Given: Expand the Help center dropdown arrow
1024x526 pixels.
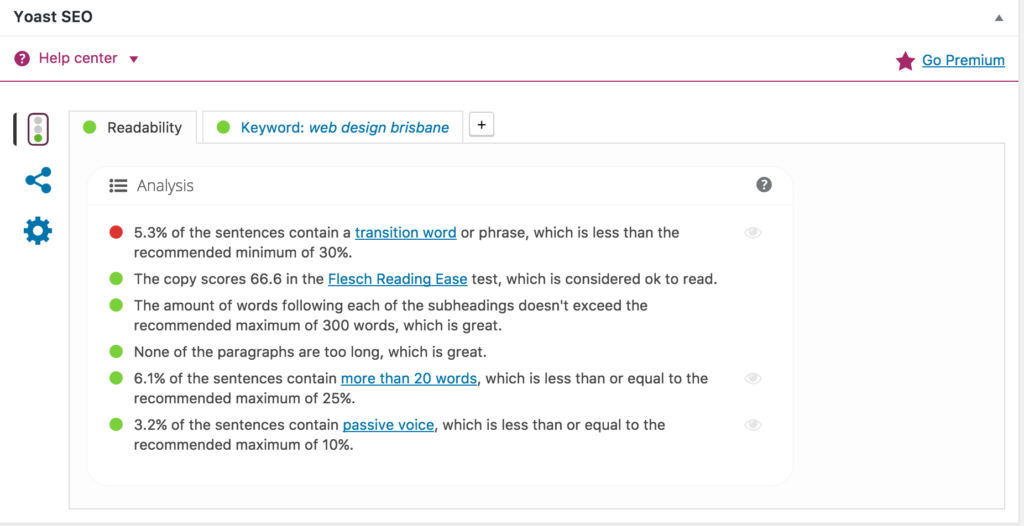Looking at the screenshot, I should click(134, 59).
